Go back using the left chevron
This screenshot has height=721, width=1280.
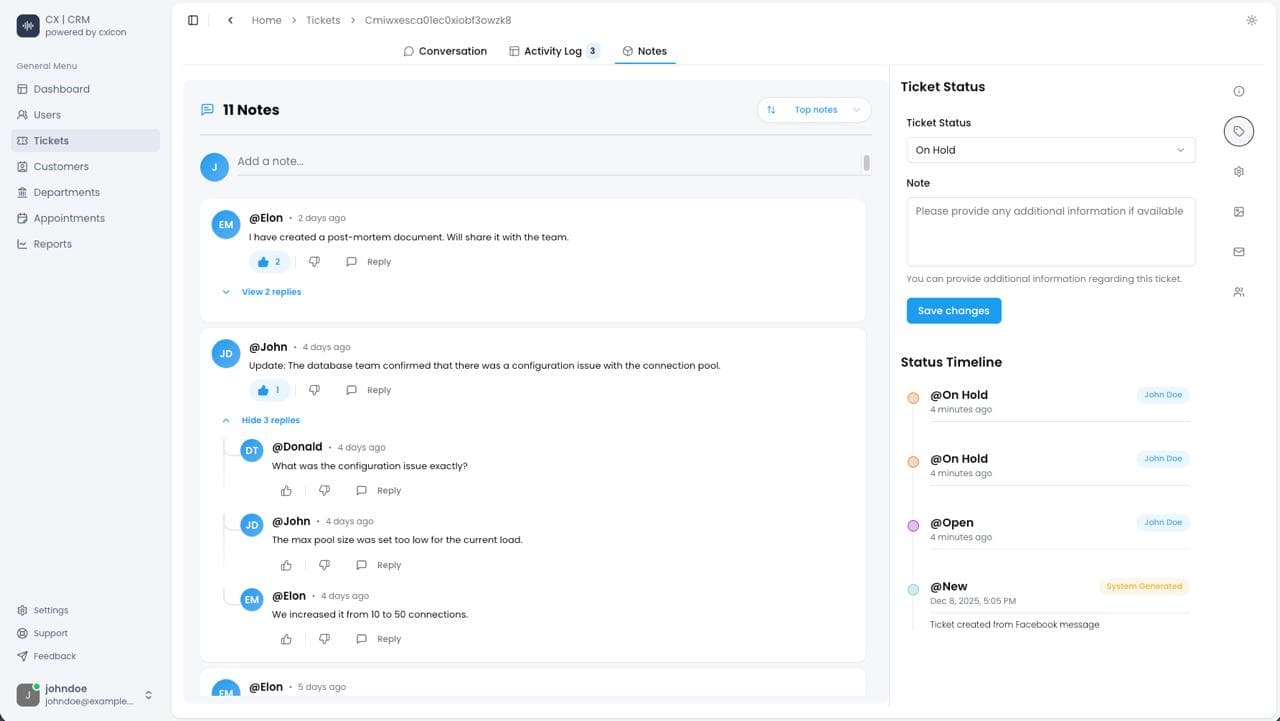click(x=230, y=20)
